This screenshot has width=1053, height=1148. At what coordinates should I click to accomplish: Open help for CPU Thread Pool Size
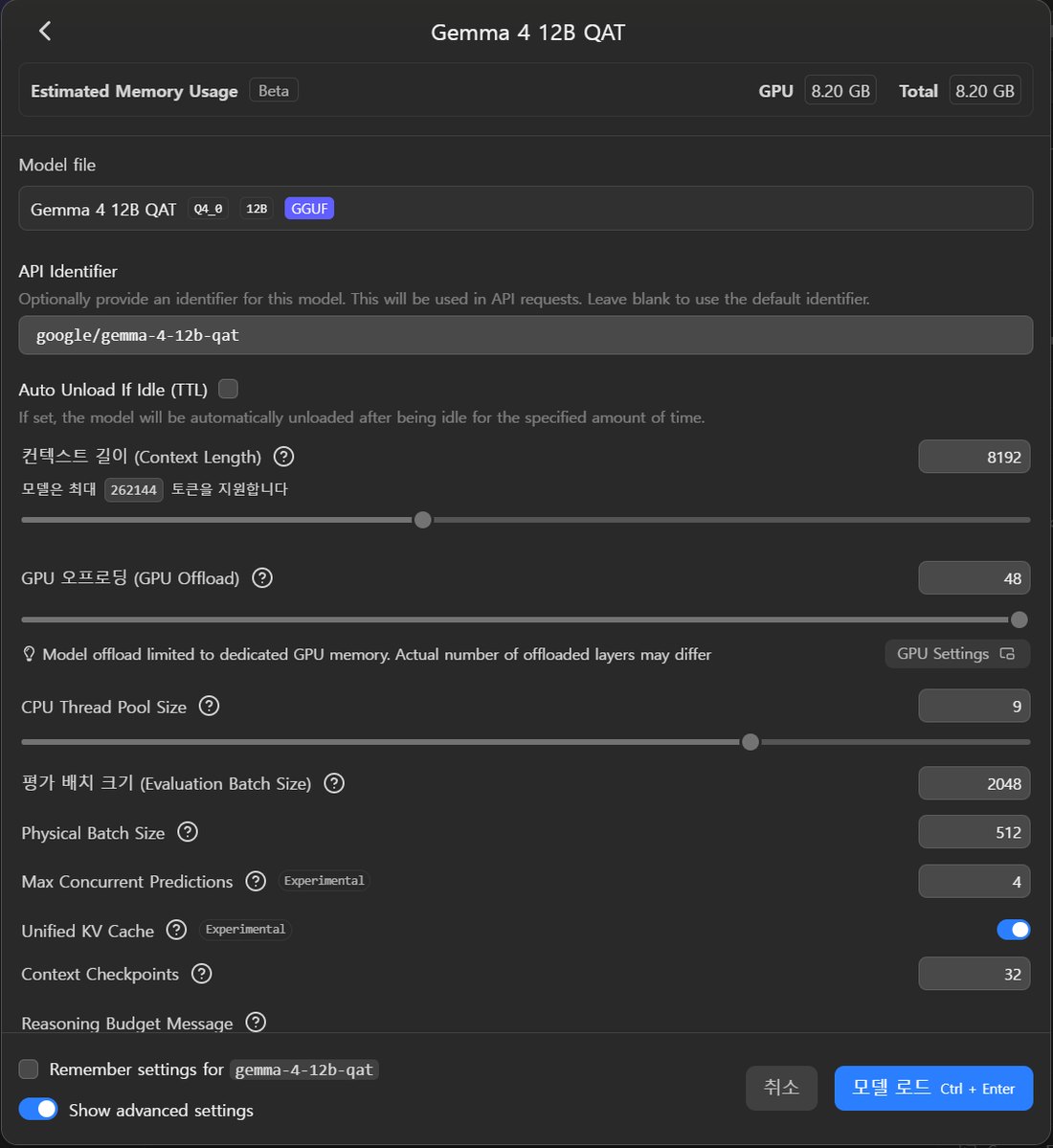point(210,706)
